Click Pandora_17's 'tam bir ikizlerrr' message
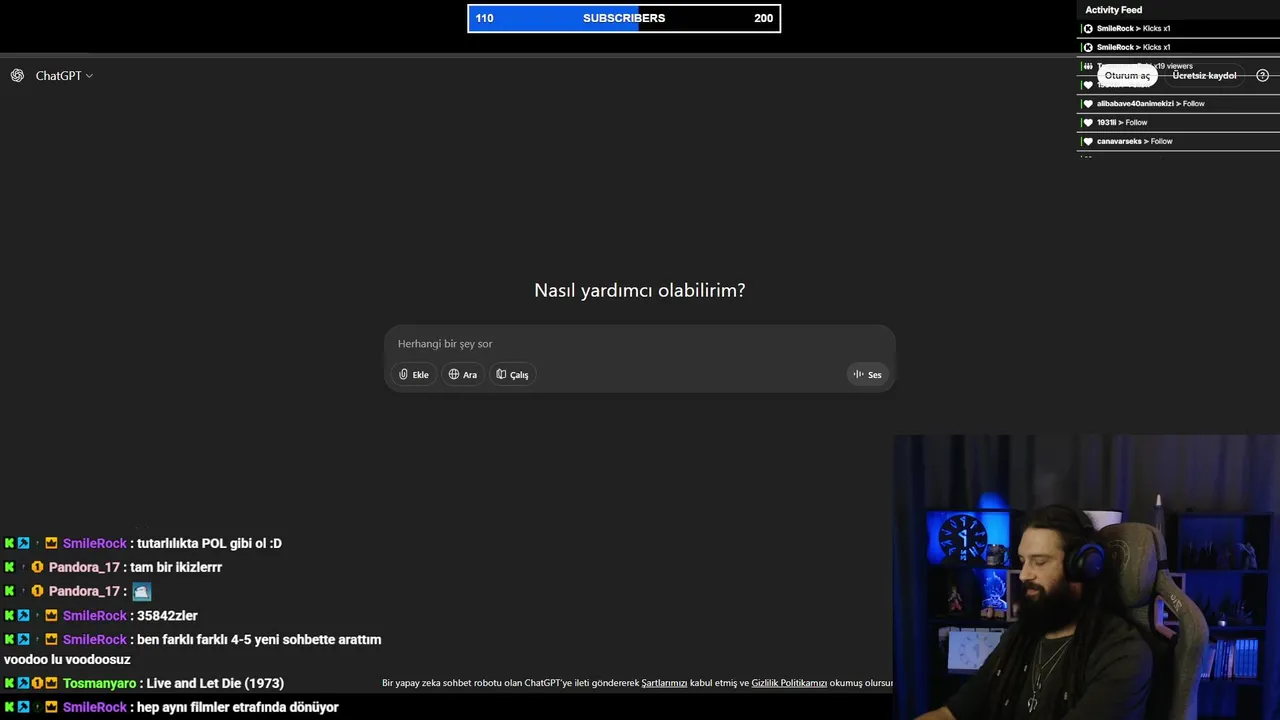Image resolution: width=1280 pixels, height=720 pixels. [176, 568]
